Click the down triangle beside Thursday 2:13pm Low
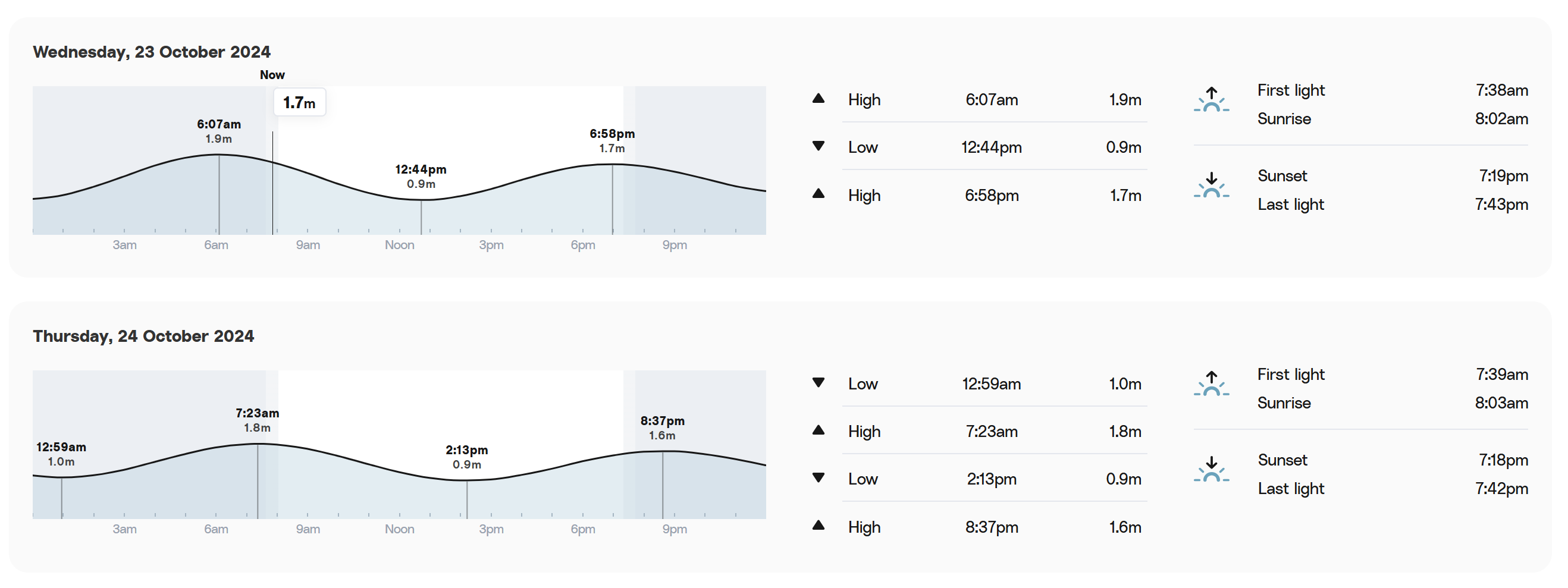The image size is (1568, 588). [819, 478]
